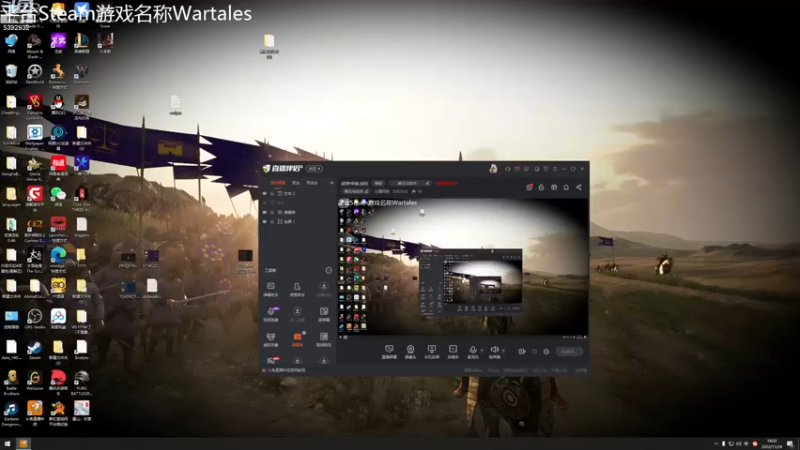
Task: Open League of Legends shortcut on desktop
Action: tap(82, 44)
